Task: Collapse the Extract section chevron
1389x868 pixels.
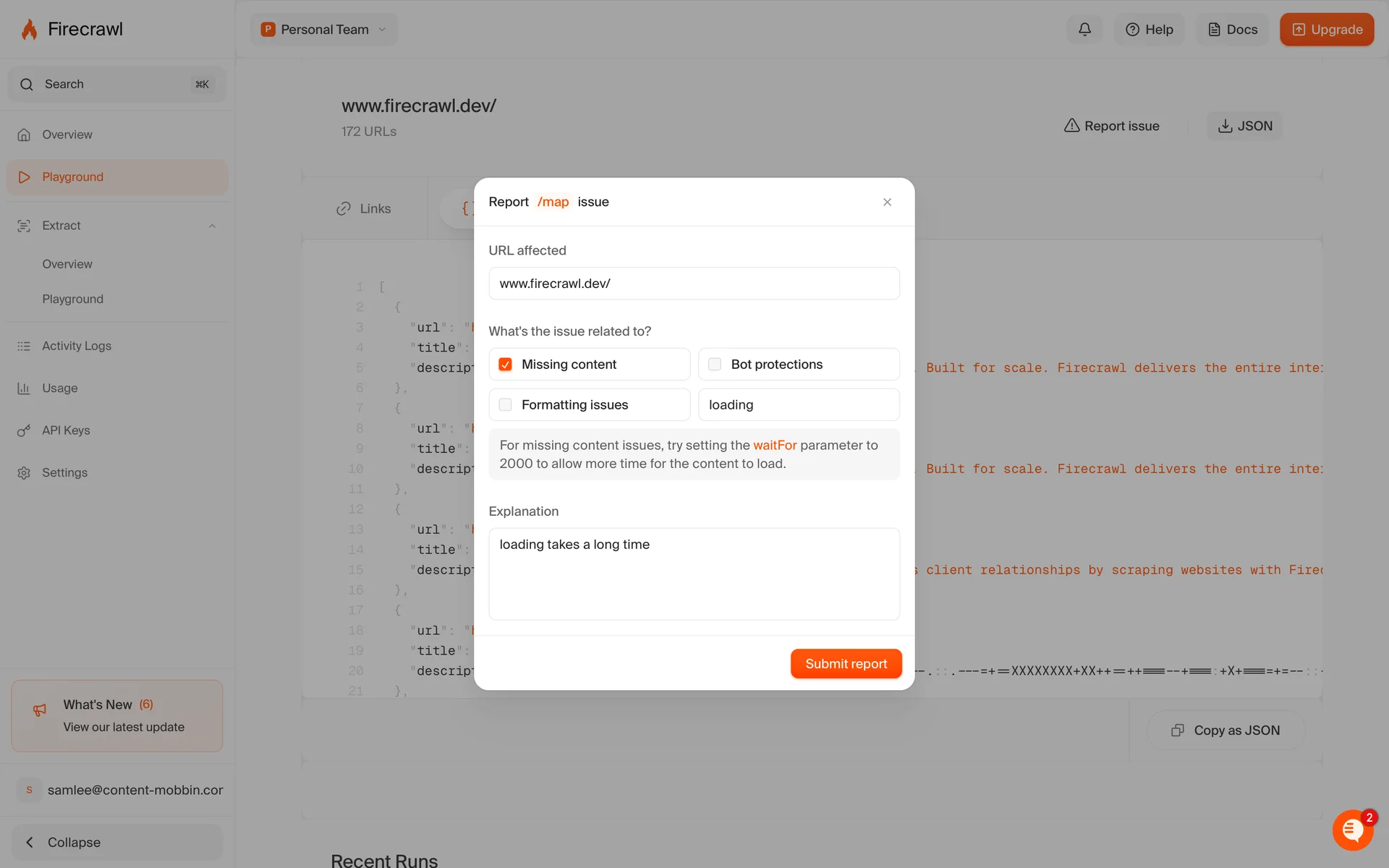Action: pos(212,226)
